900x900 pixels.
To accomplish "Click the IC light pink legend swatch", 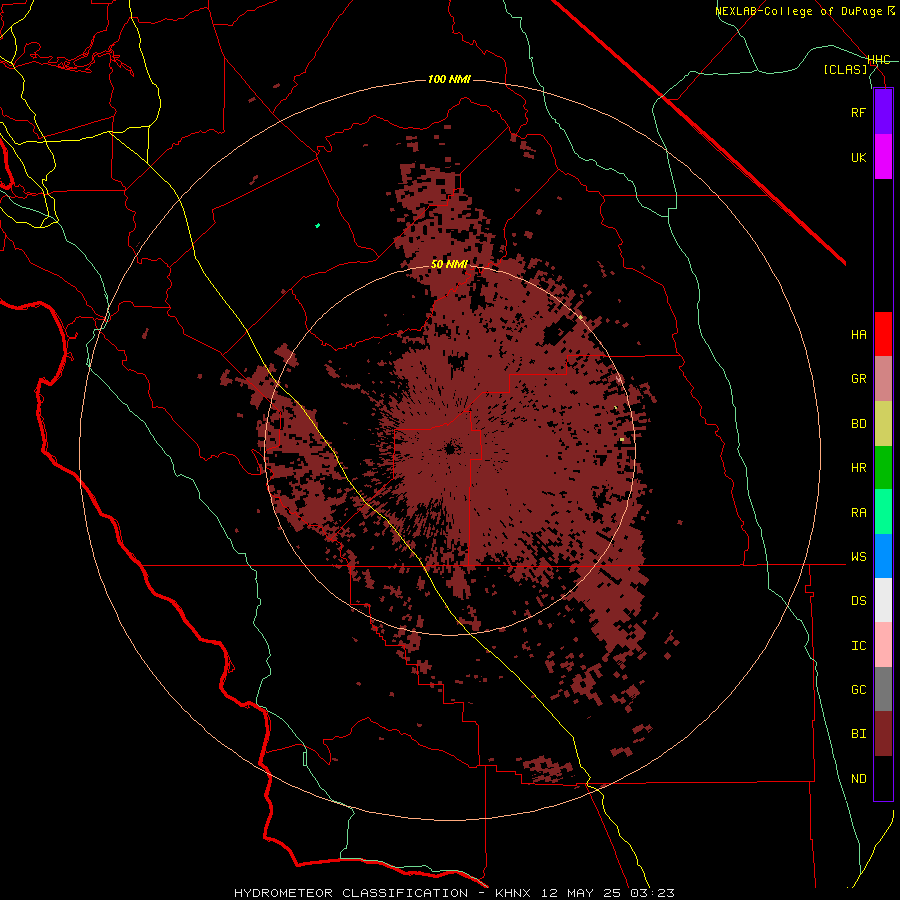I will (883, 645).
